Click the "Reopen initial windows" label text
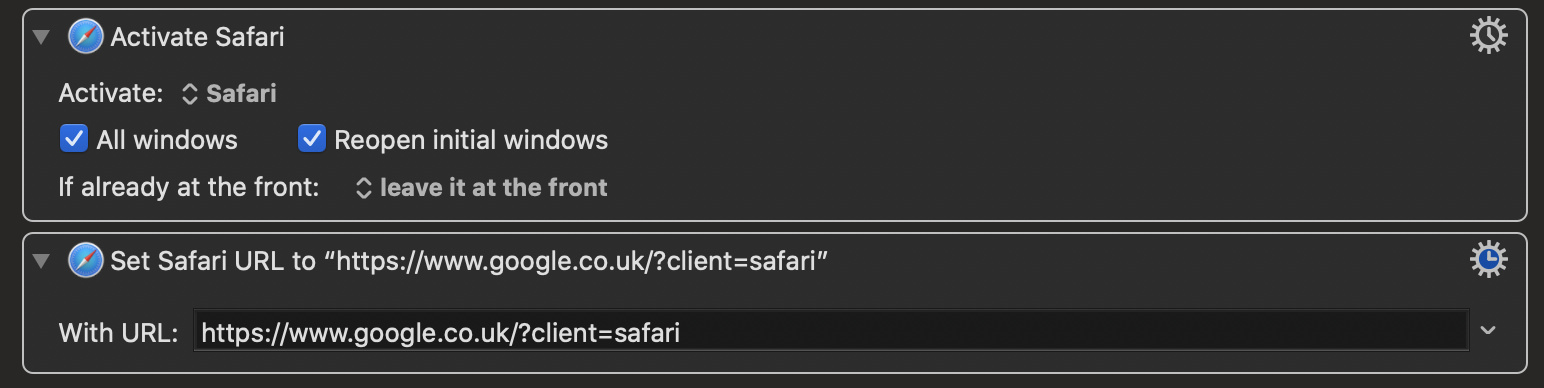Viewport: 1544px width, 388px height. (x=471, y=140)
